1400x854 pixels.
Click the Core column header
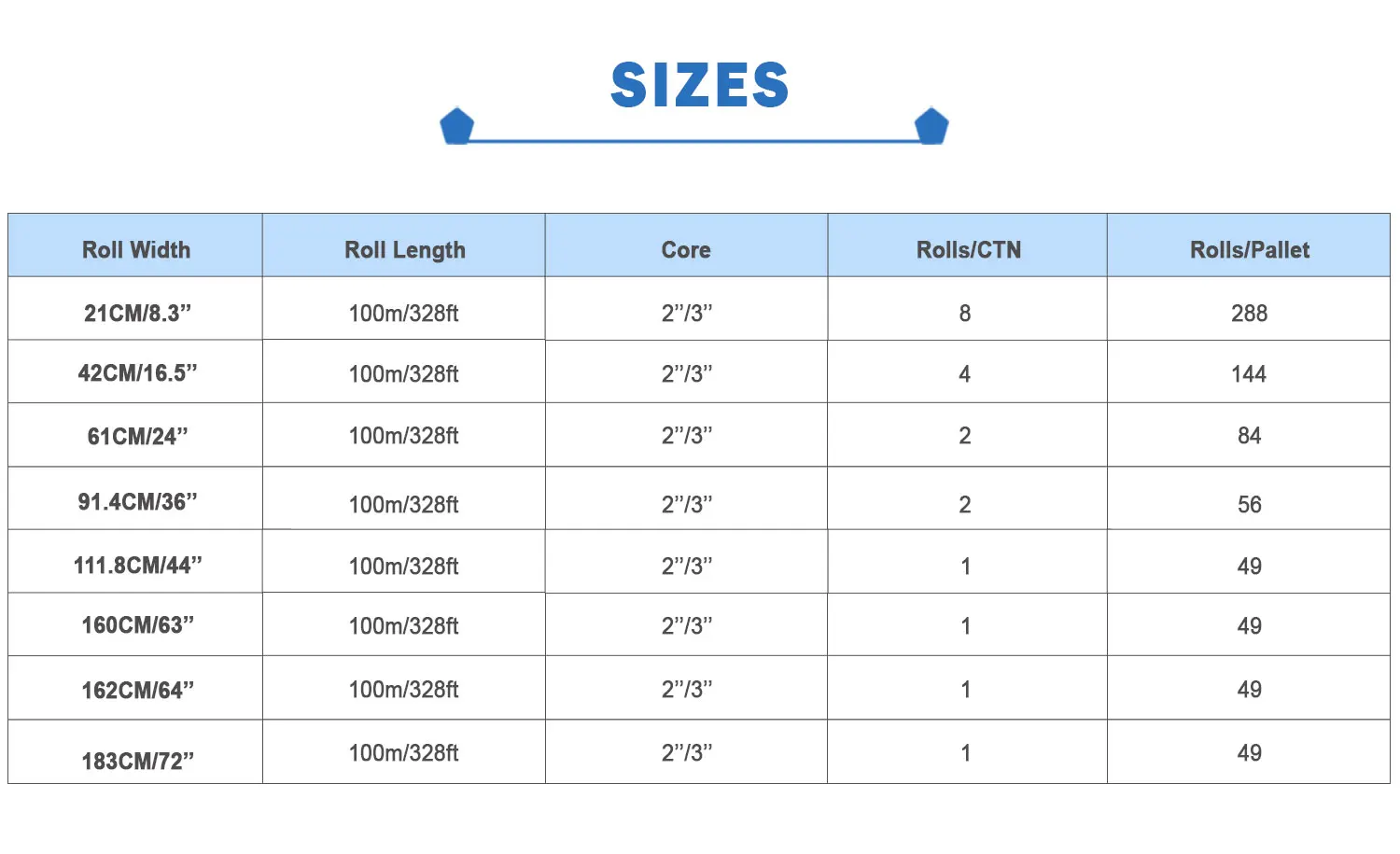click(686, 250)
